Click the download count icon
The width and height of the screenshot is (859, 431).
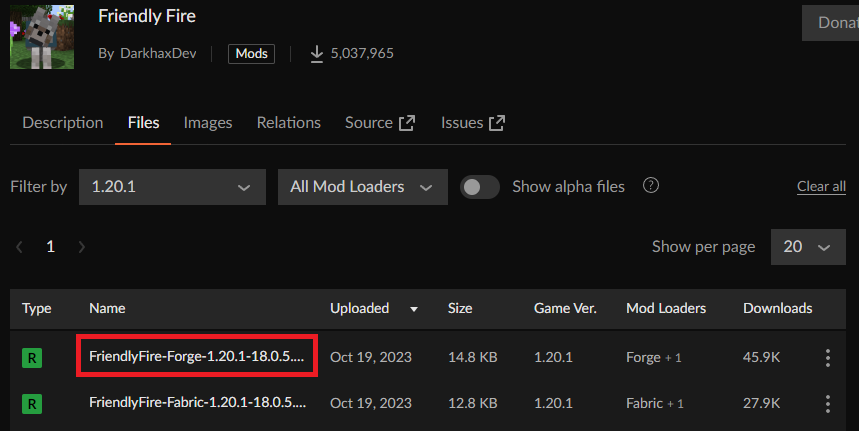click(317, 54)
